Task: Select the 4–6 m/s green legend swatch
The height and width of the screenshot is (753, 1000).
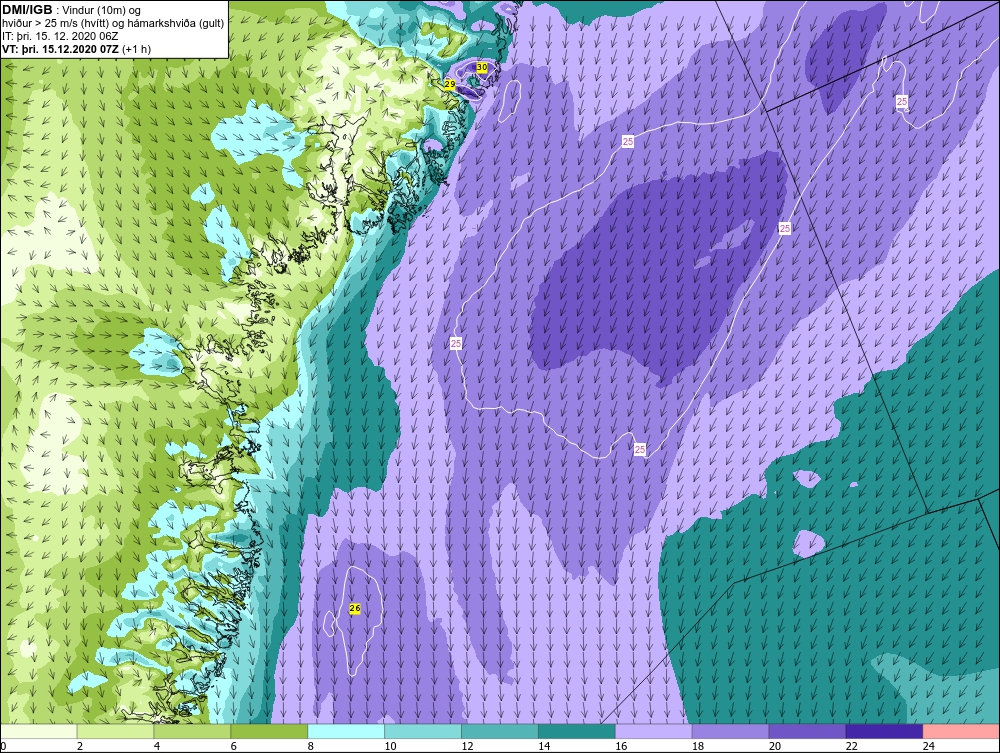Action: click(x=192, y=731)
